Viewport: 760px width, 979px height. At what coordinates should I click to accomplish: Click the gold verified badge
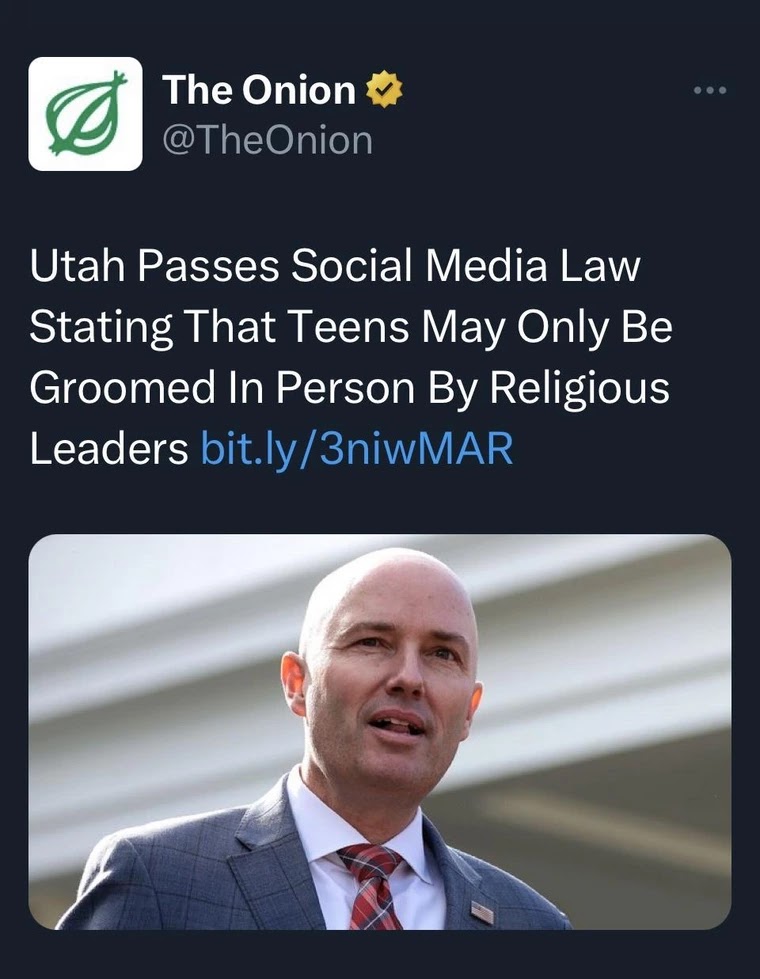(383, 89)
